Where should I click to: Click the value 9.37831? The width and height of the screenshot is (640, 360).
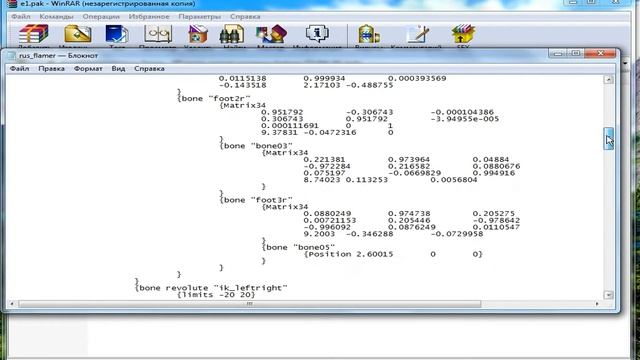[279, 132]
